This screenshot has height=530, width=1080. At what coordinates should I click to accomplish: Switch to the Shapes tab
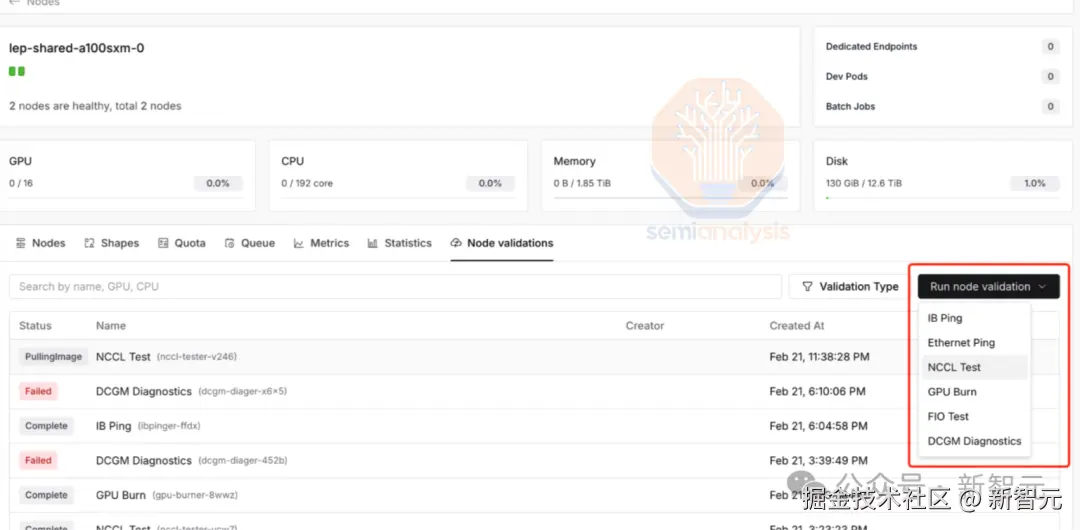(x=111, y=243)
